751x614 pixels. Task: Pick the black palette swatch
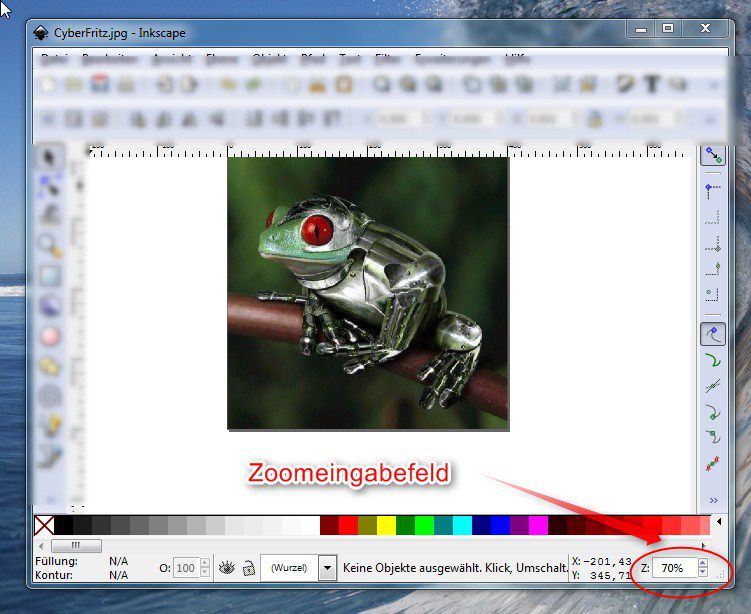(x=64, y=525)
